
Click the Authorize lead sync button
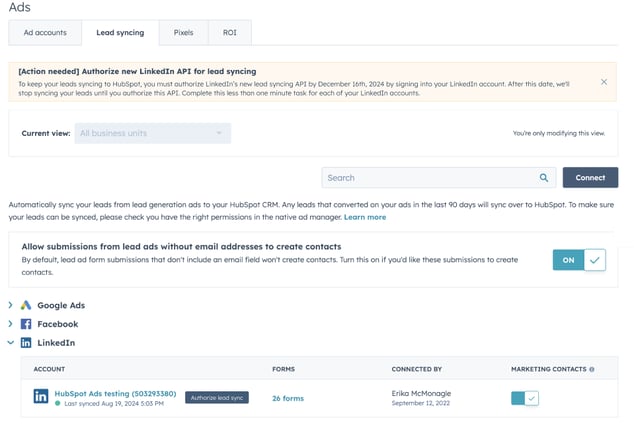coord(216,398)
